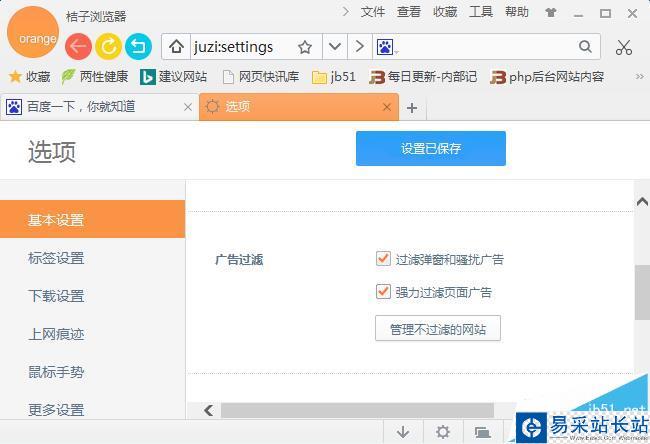
Task: Open the 工具 menu
Action: coord(481,12)
